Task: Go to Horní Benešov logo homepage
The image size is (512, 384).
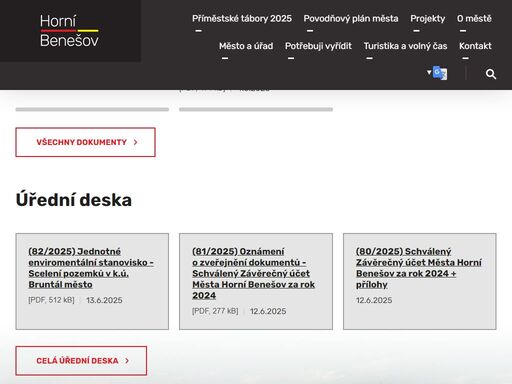Action: click(x=69, y=31)
